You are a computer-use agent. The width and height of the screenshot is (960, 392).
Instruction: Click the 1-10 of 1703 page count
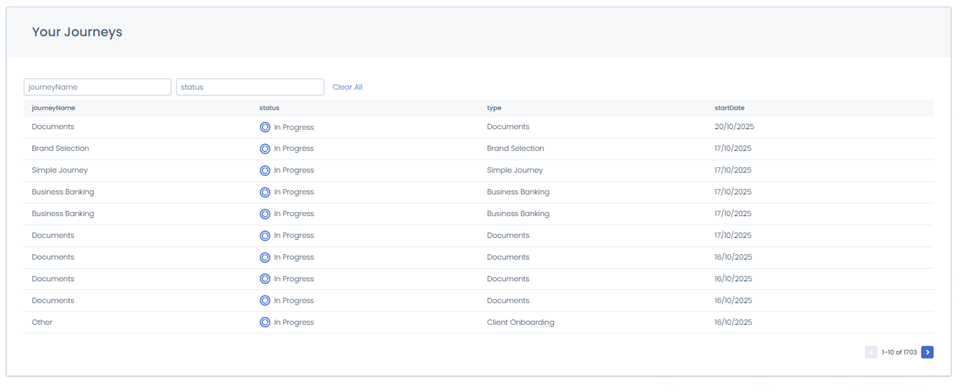point(899,352)
